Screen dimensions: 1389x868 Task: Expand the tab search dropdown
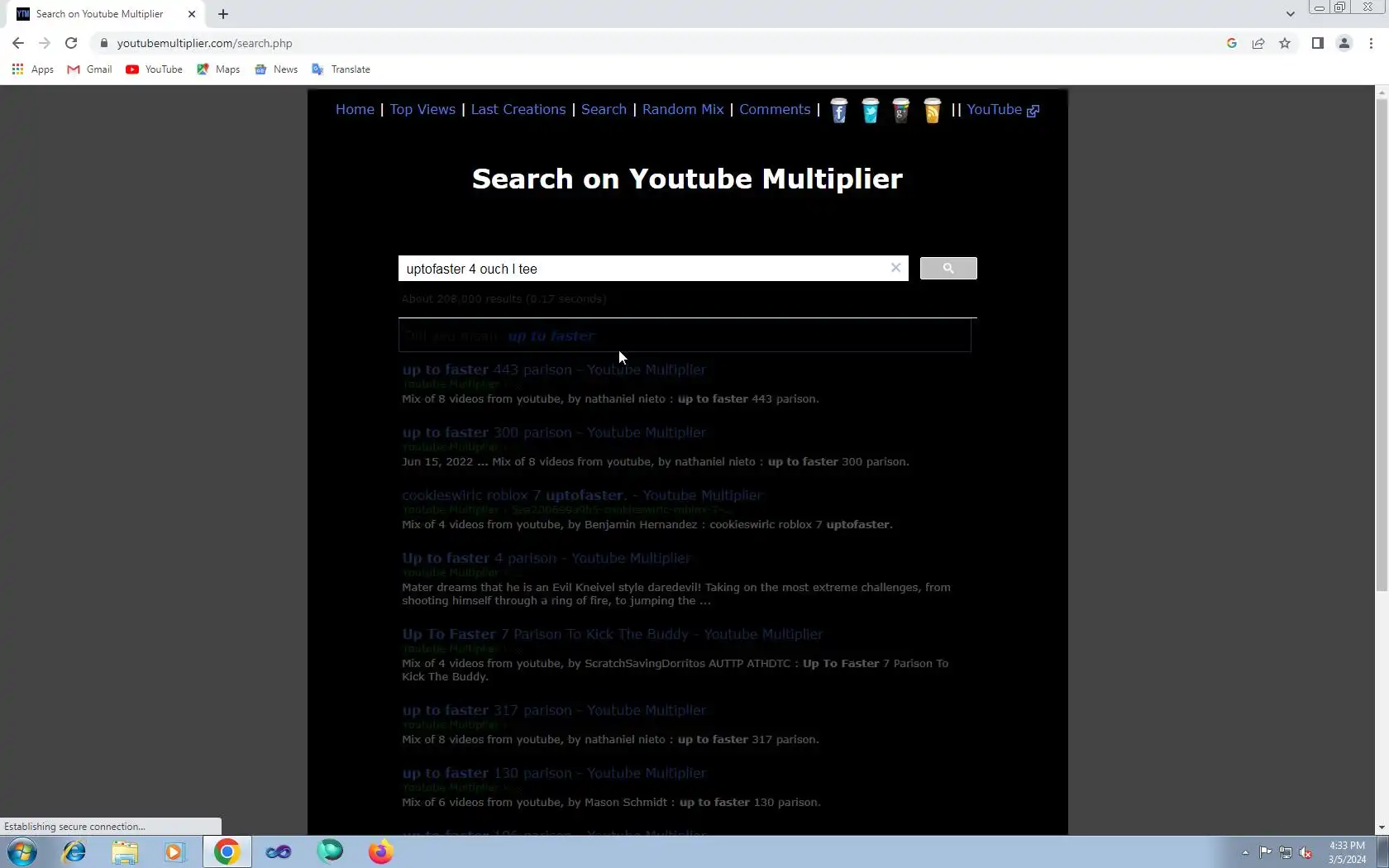(x=1290, y=14)
